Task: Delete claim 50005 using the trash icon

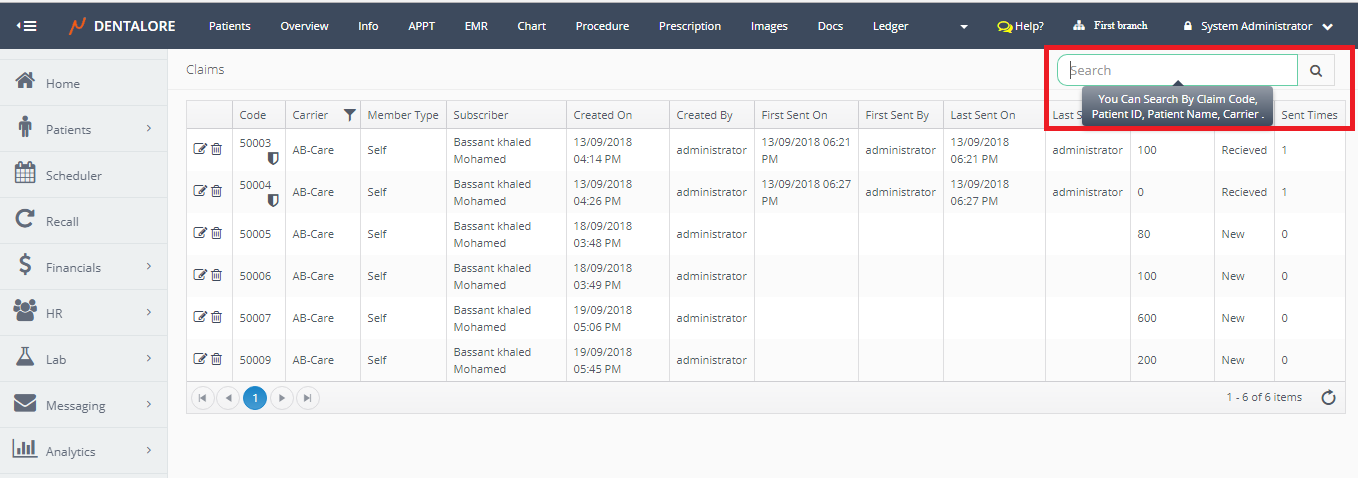Action: 217,233
